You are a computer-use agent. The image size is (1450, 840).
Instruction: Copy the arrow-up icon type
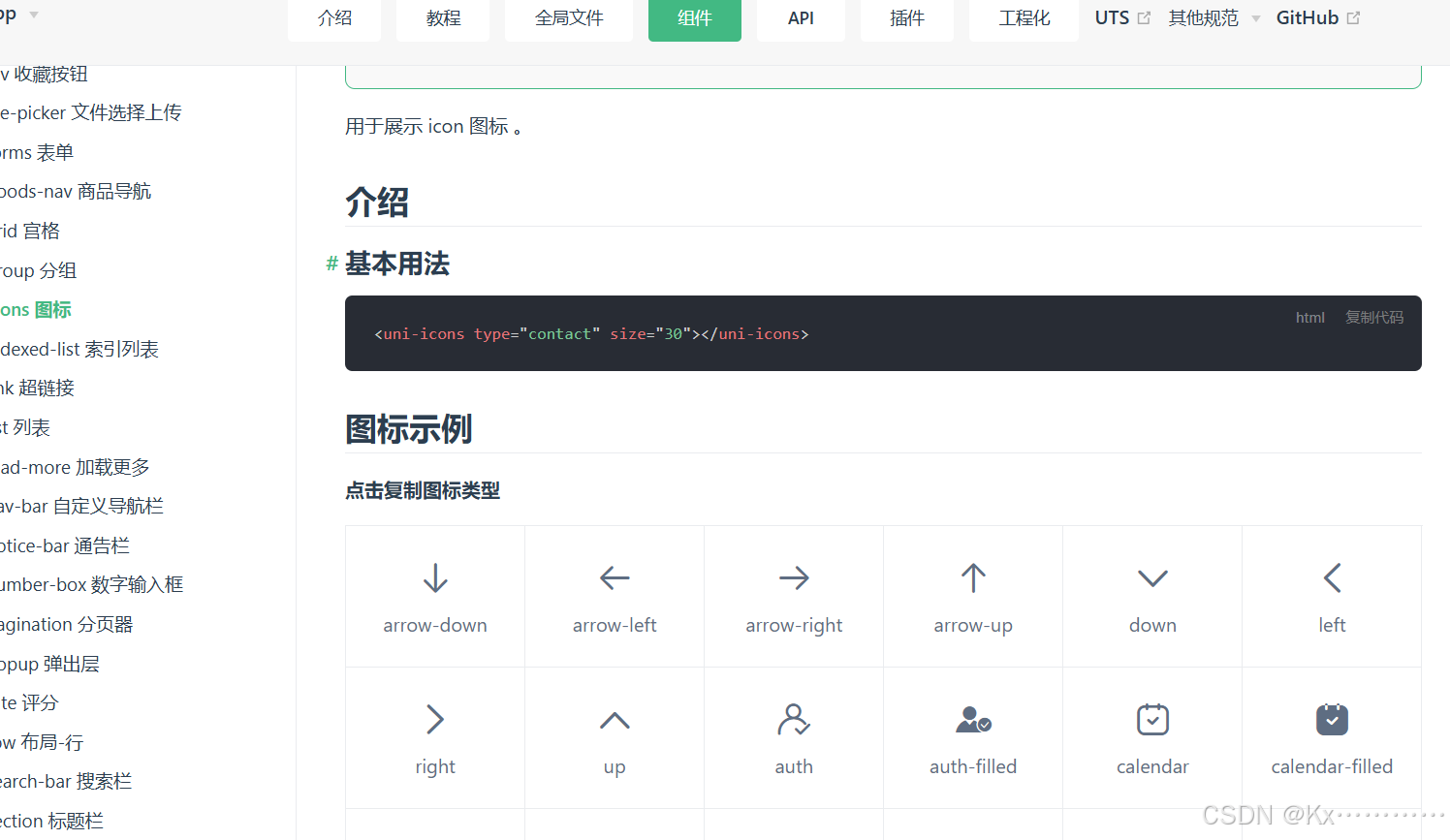click(973, 597)
